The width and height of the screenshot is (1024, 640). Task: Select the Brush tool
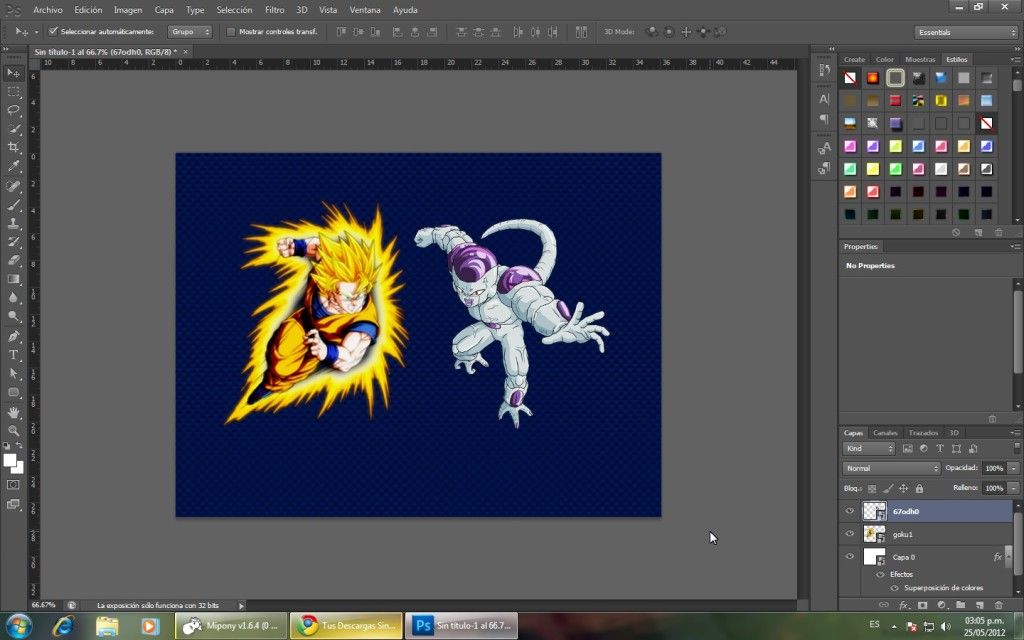click(x=13, y=204)
